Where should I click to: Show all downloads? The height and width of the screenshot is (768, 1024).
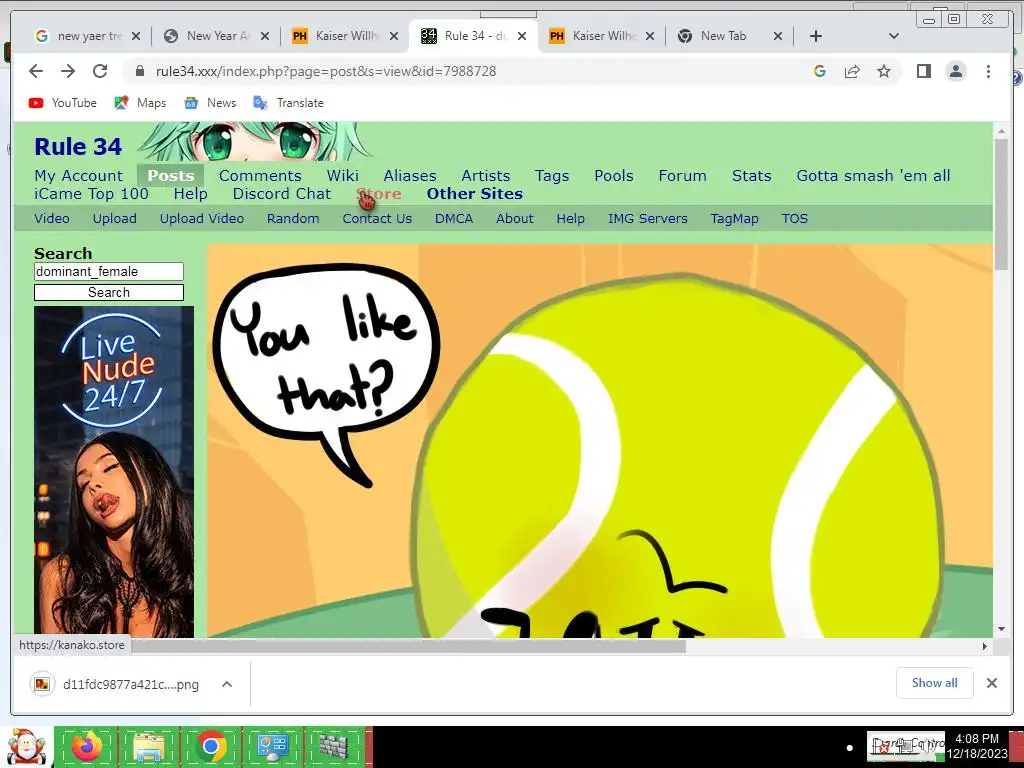coord(935,683)
